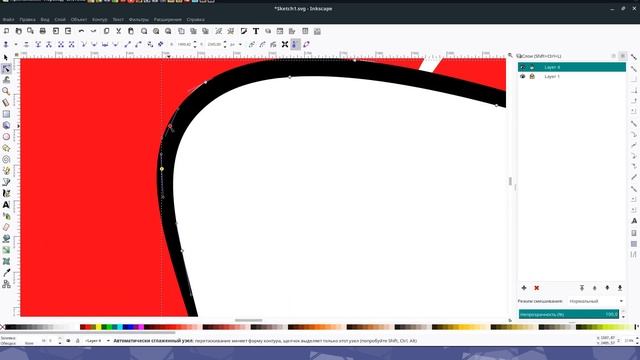The width and height of the screenshot is (640, 360).
Task: Select the Zoom magnifier tool
Action: 6,91
